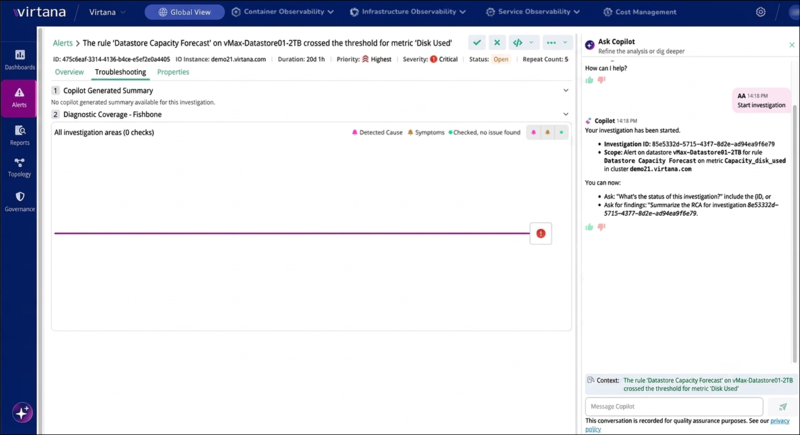Click the 'Critical' severity value

click(x=448, y=59)
